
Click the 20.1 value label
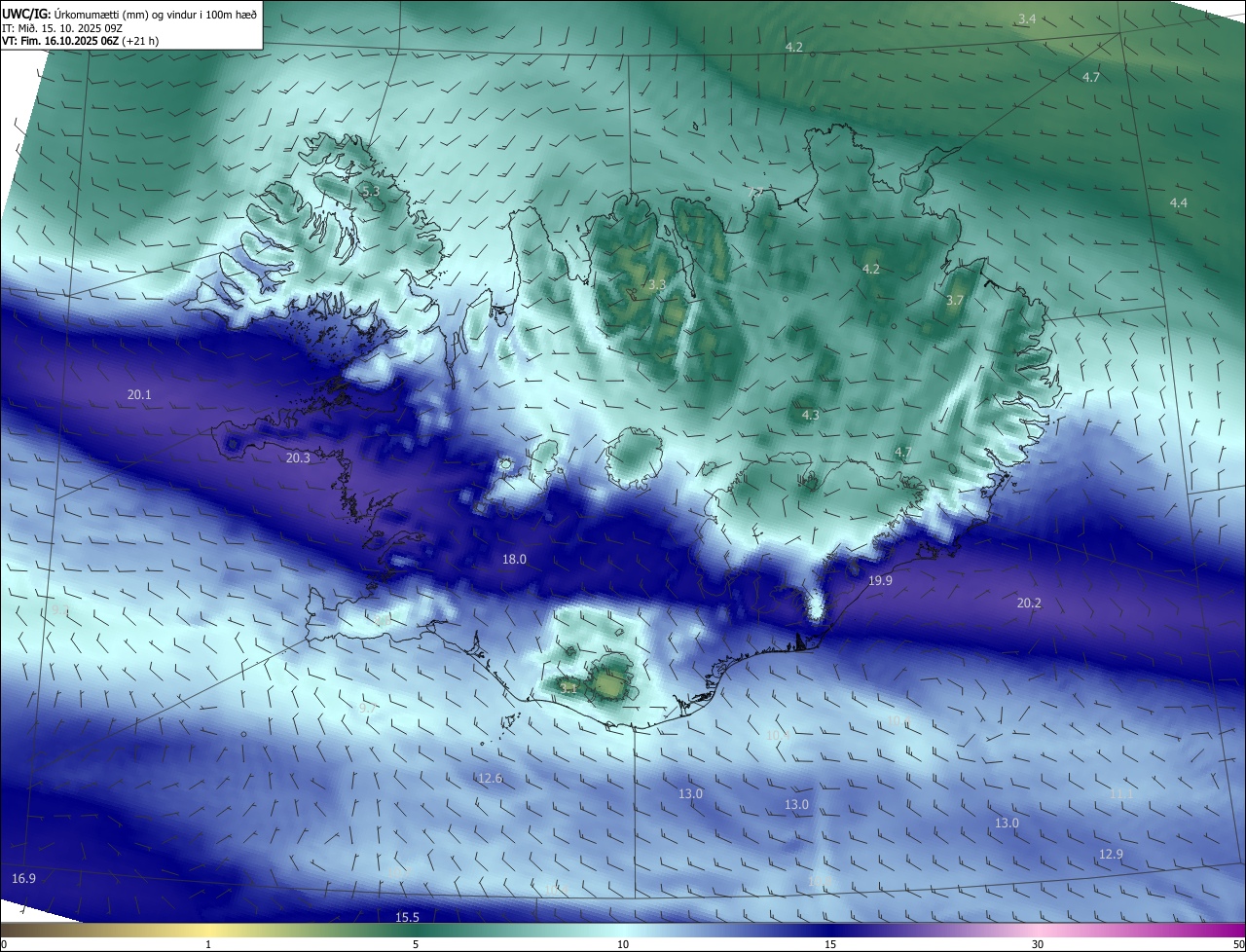pos(139,394)
